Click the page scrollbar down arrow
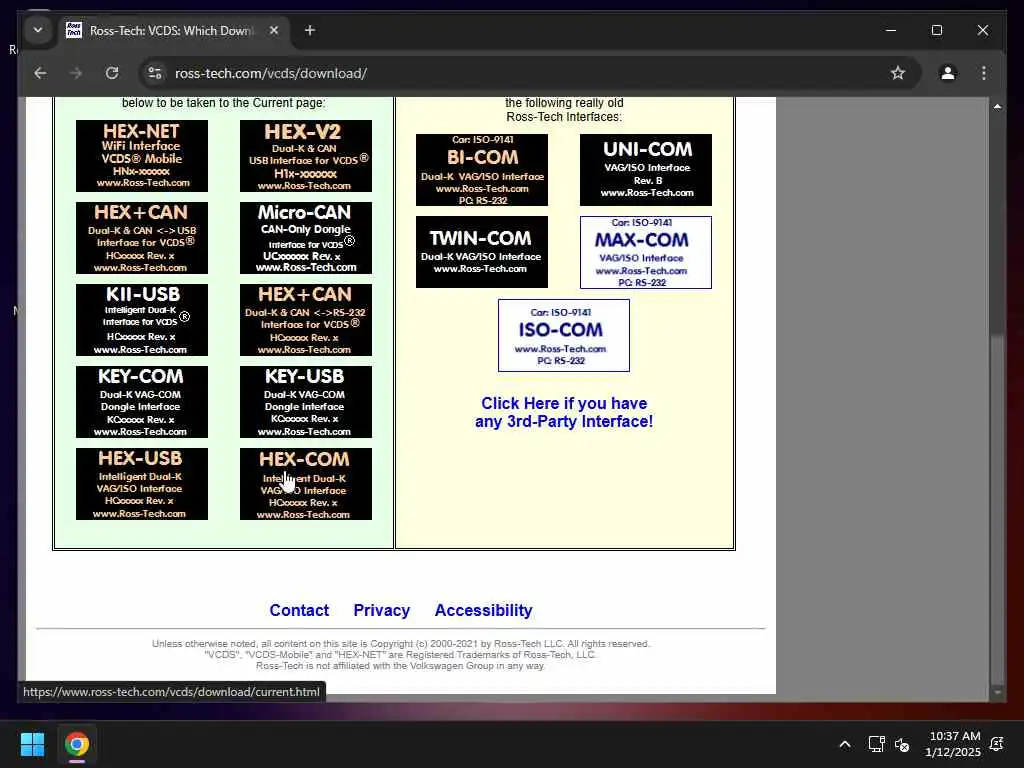This screenshot has width=1024, height=768. click(997, 692)
